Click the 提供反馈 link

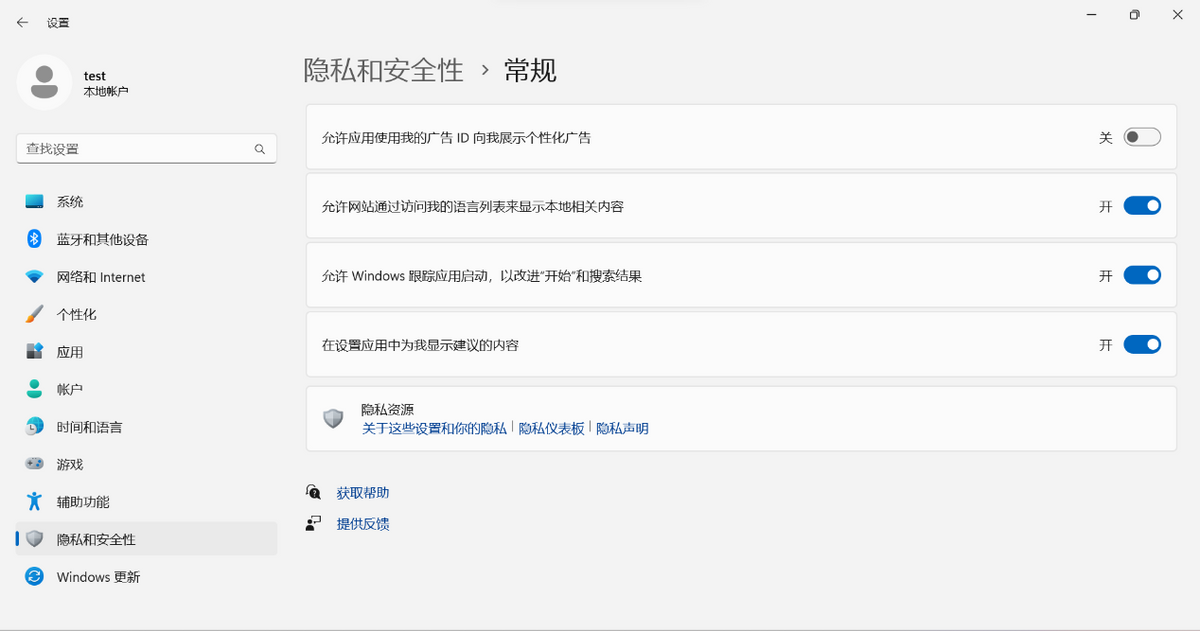(363, 524)
